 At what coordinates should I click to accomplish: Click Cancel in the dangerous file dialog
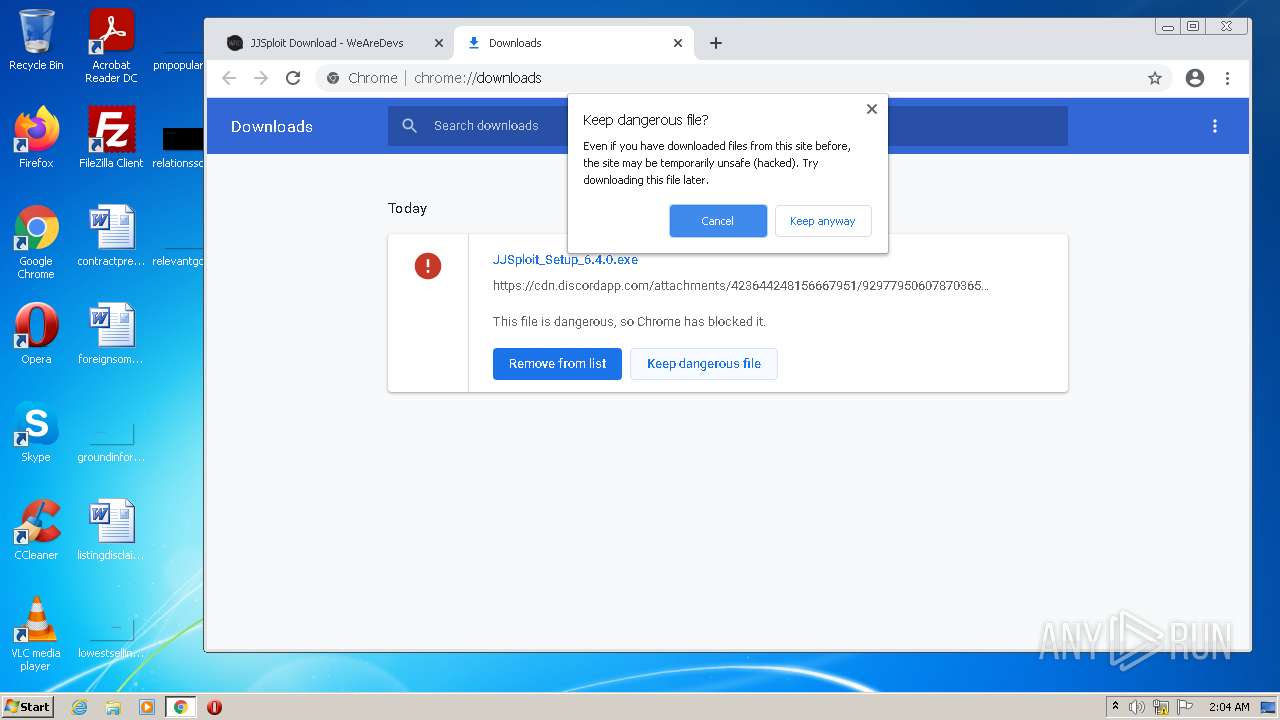coord(718,221)
